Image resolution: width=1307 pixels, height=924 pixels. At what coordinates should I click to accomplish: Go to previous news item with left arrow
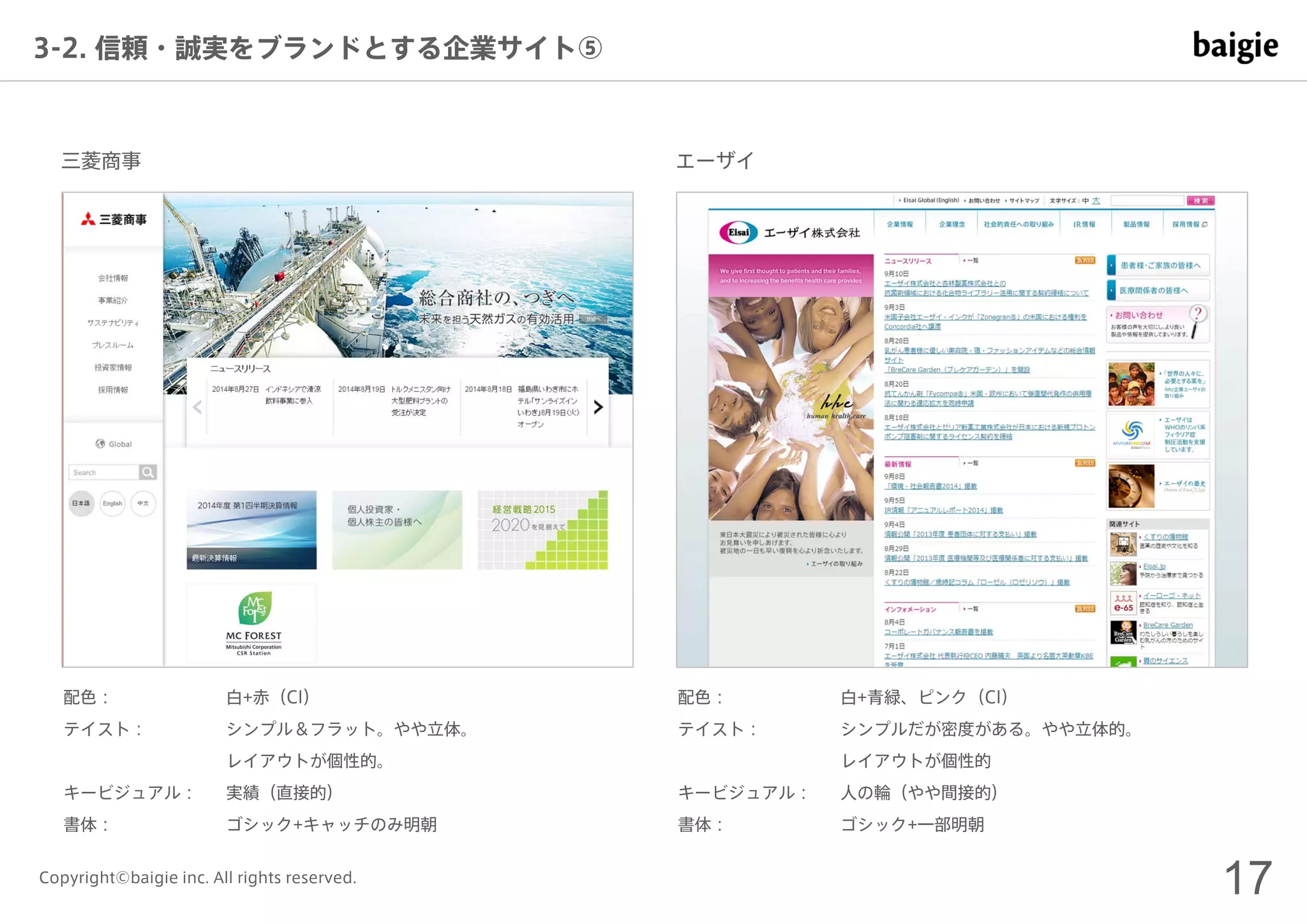197,407
